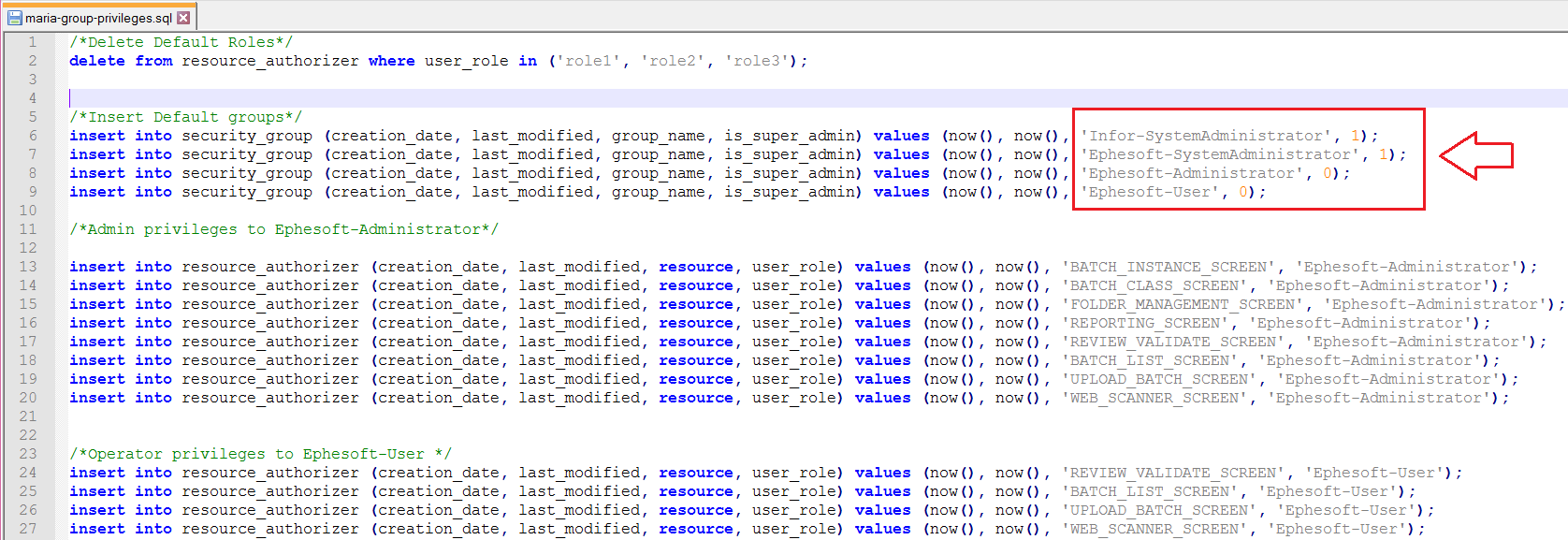Viewport: 1568px width, 540px height.
Task: Close the maria-group-privileges.sql tab
Action: (x=183, y=18)
